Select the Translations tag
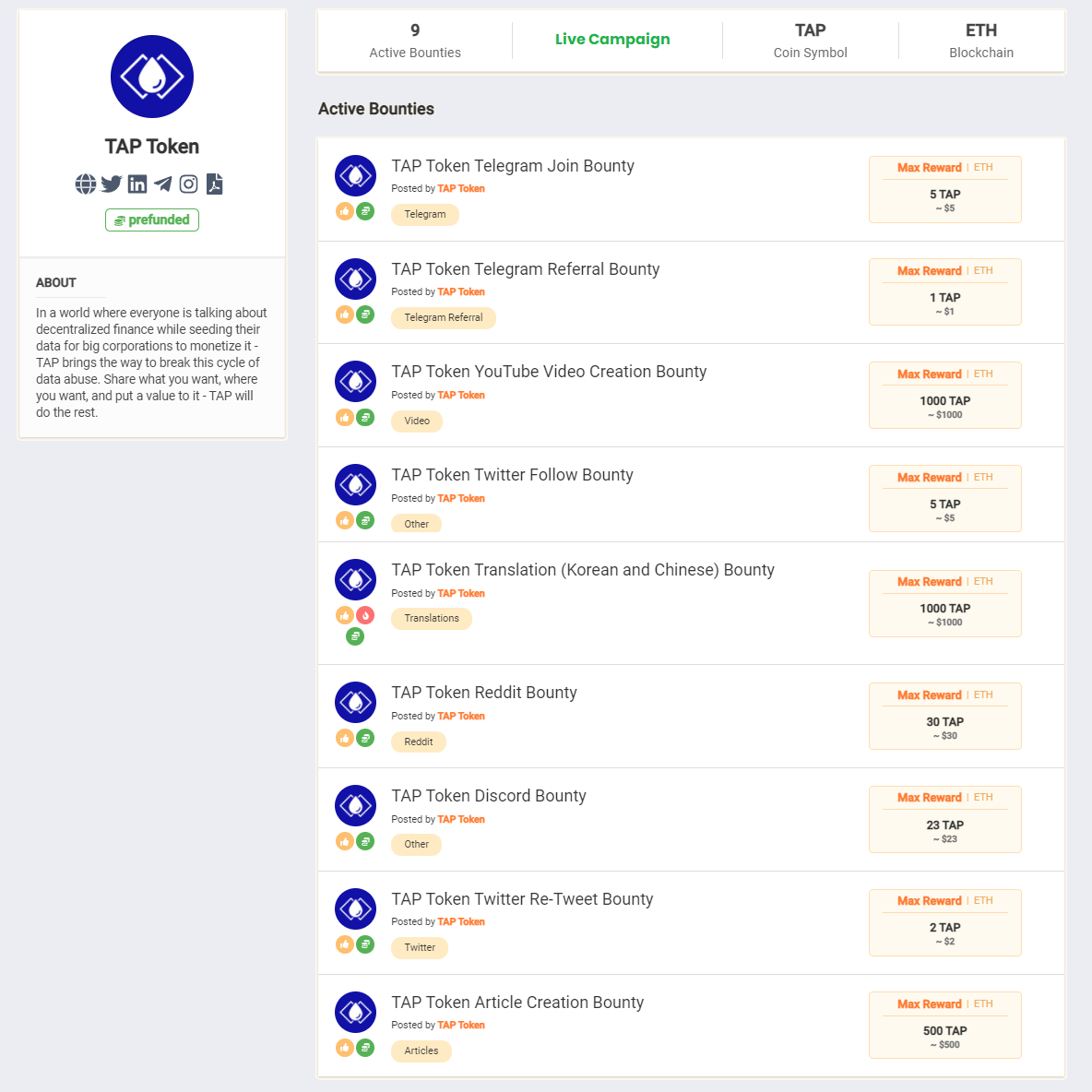The image size is (1092, 1092). [432, 619]
